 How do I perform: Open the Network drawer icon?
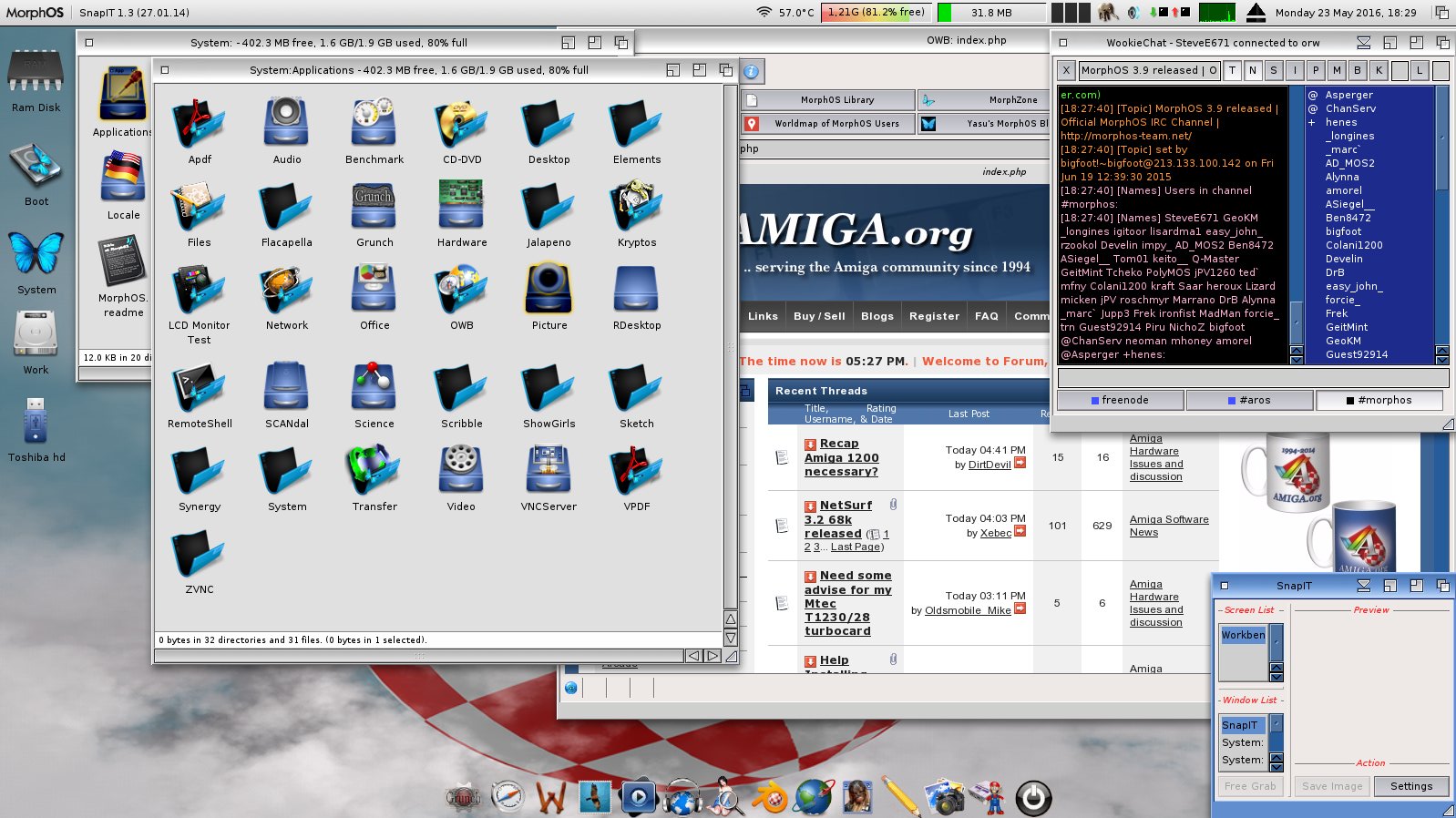[287, 289]
